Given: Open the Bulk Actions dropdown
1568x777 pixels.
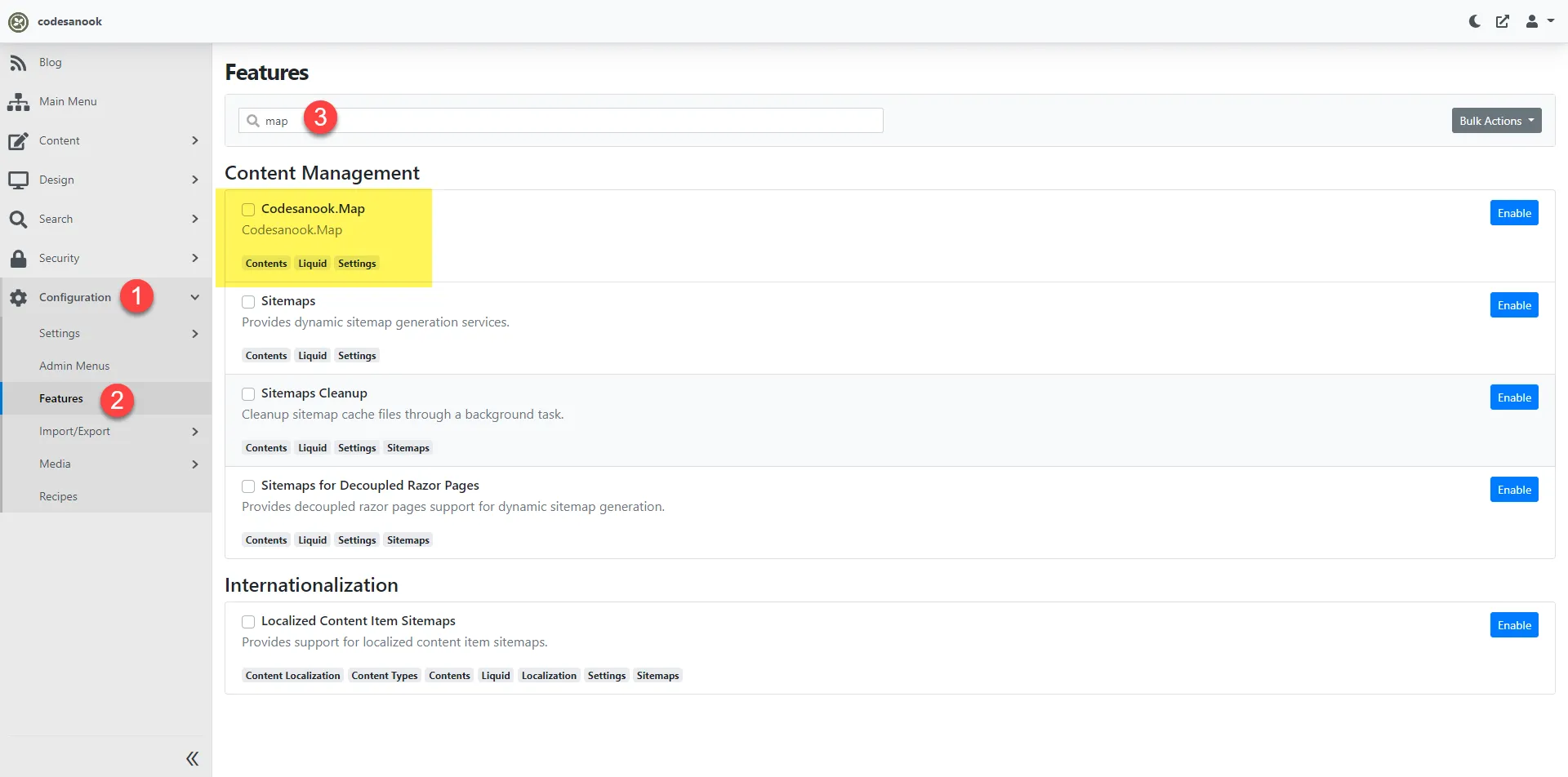Looking at the screenshot, I should point(1496,121).
